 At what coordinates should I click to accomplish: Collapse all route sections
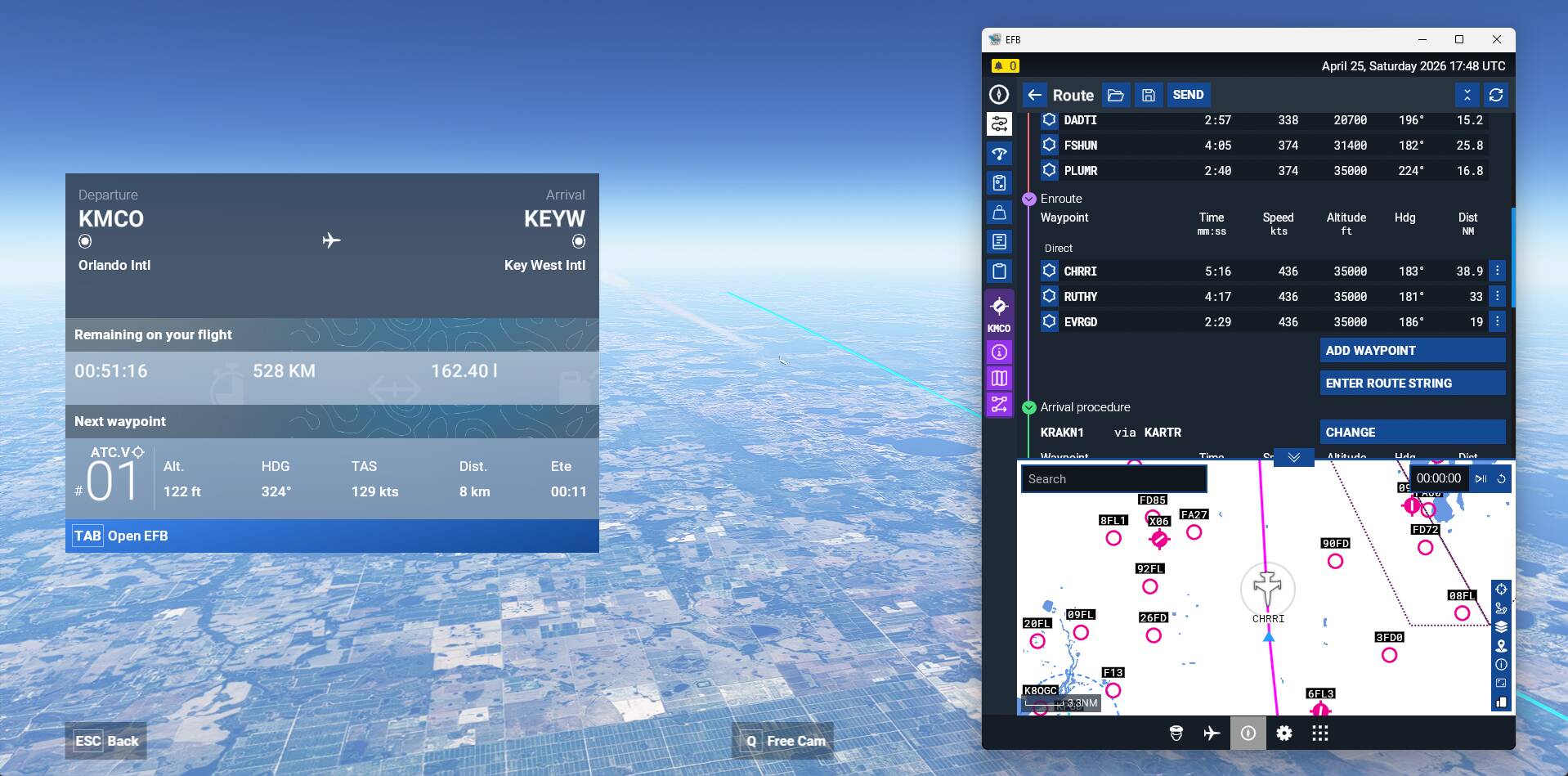1467,95
